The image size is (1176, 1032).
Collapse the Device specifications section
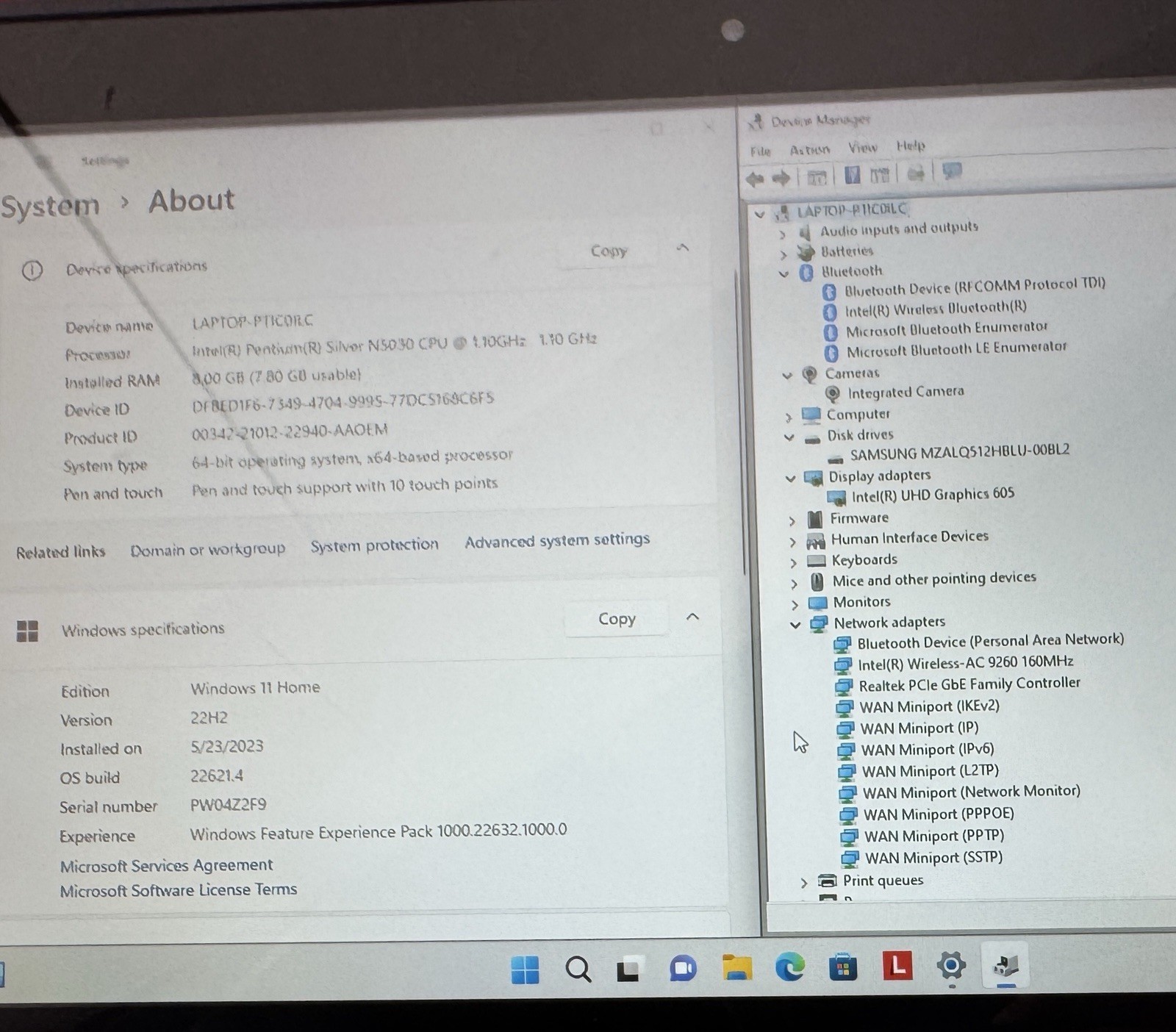click(683, 248)
